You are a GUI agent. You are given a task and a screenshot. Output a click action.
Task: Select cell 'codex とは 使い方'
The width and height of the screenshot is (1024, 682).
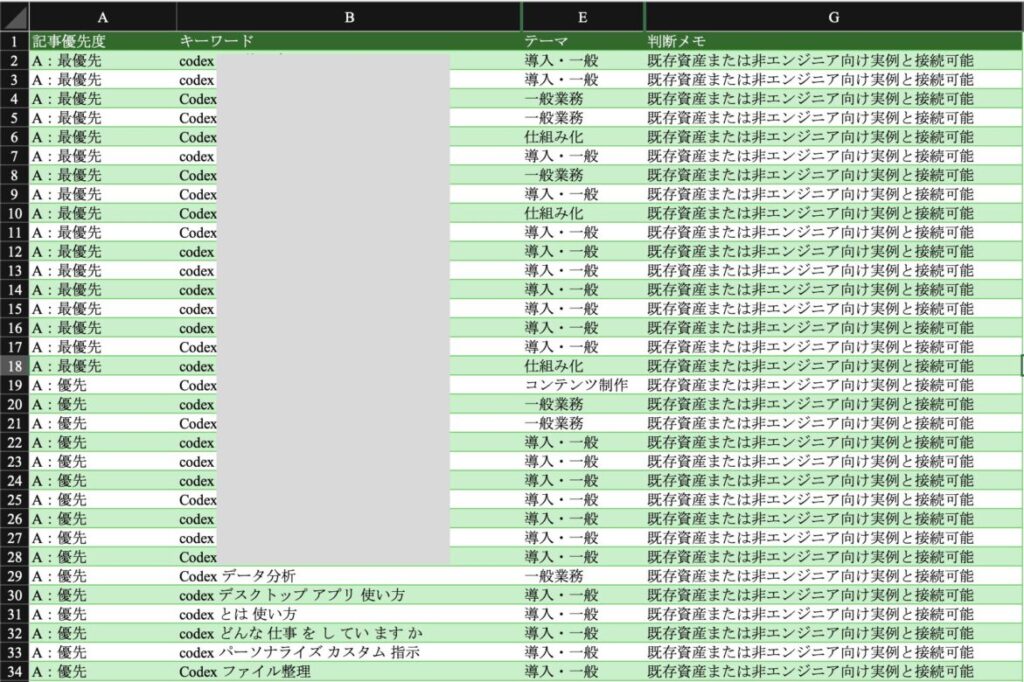[349, 614]
